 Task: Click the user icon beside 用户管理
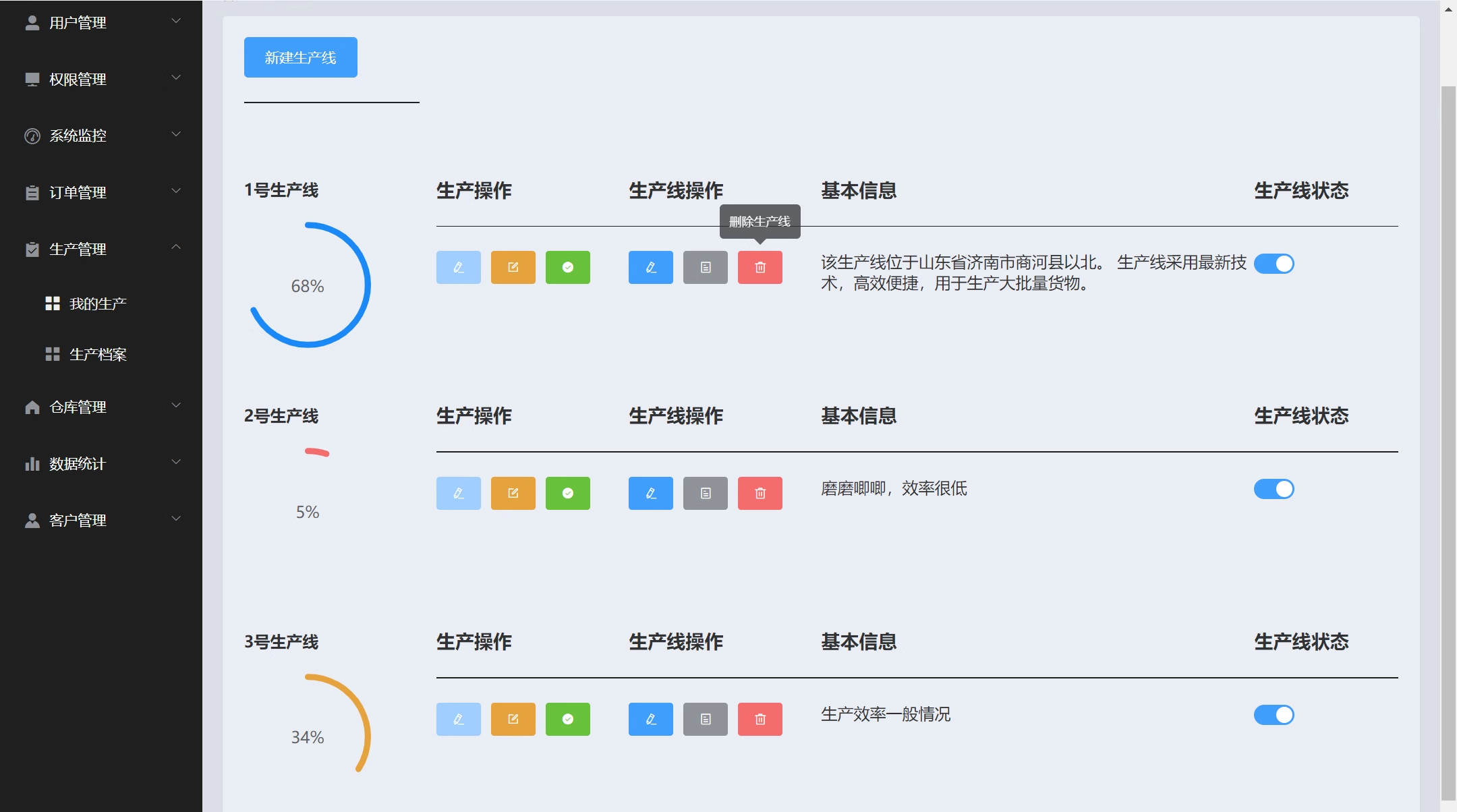32,23
